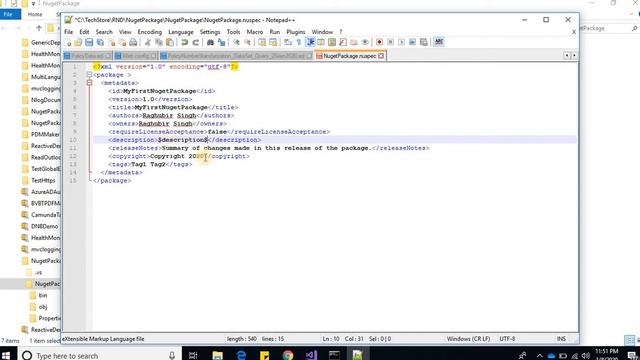The image size is (640, 360).
Task: Click the Print toolbar icon
Action: pyautogui.click(x=133, y=42)
